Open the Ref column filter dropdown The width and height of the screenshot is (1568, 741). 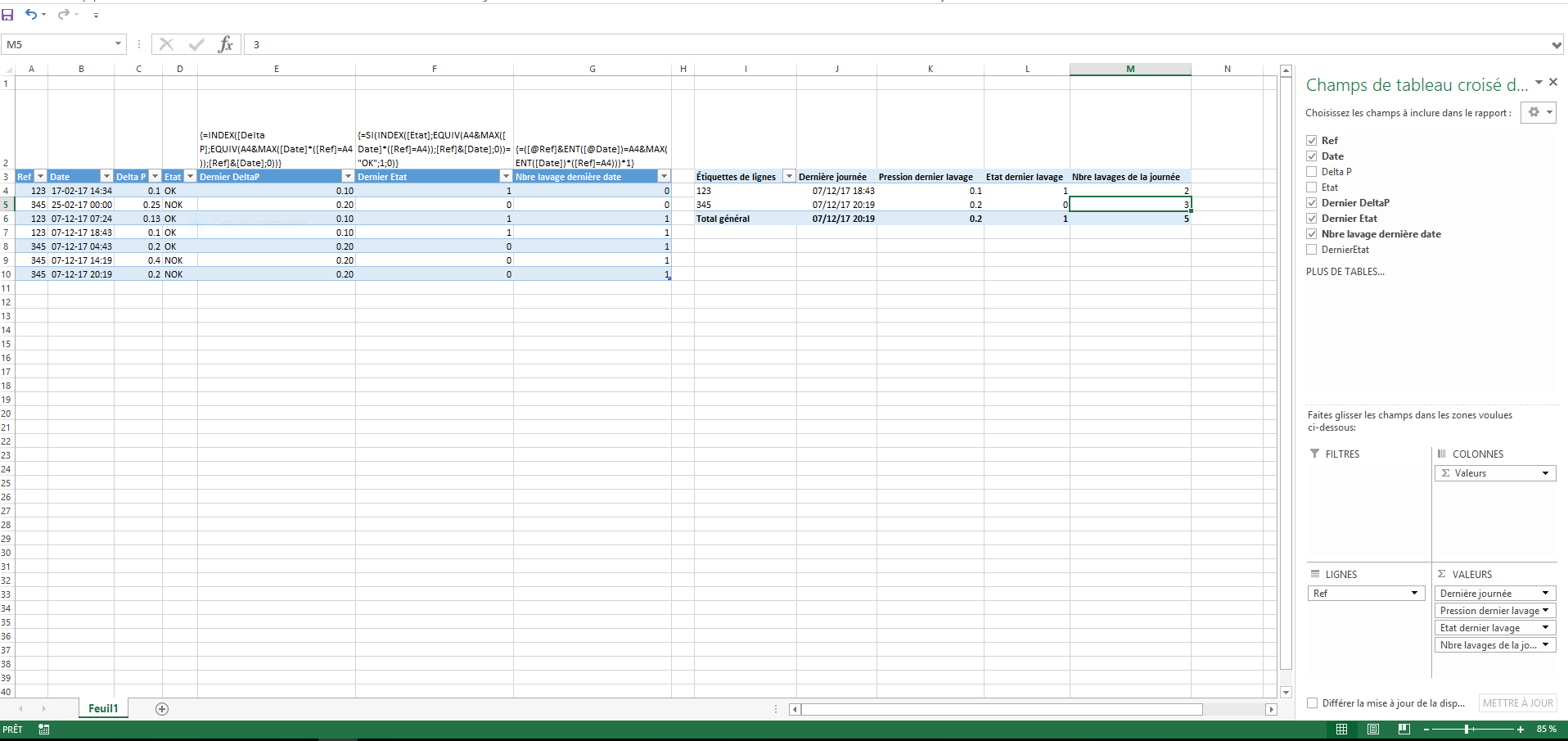(40, 177)
